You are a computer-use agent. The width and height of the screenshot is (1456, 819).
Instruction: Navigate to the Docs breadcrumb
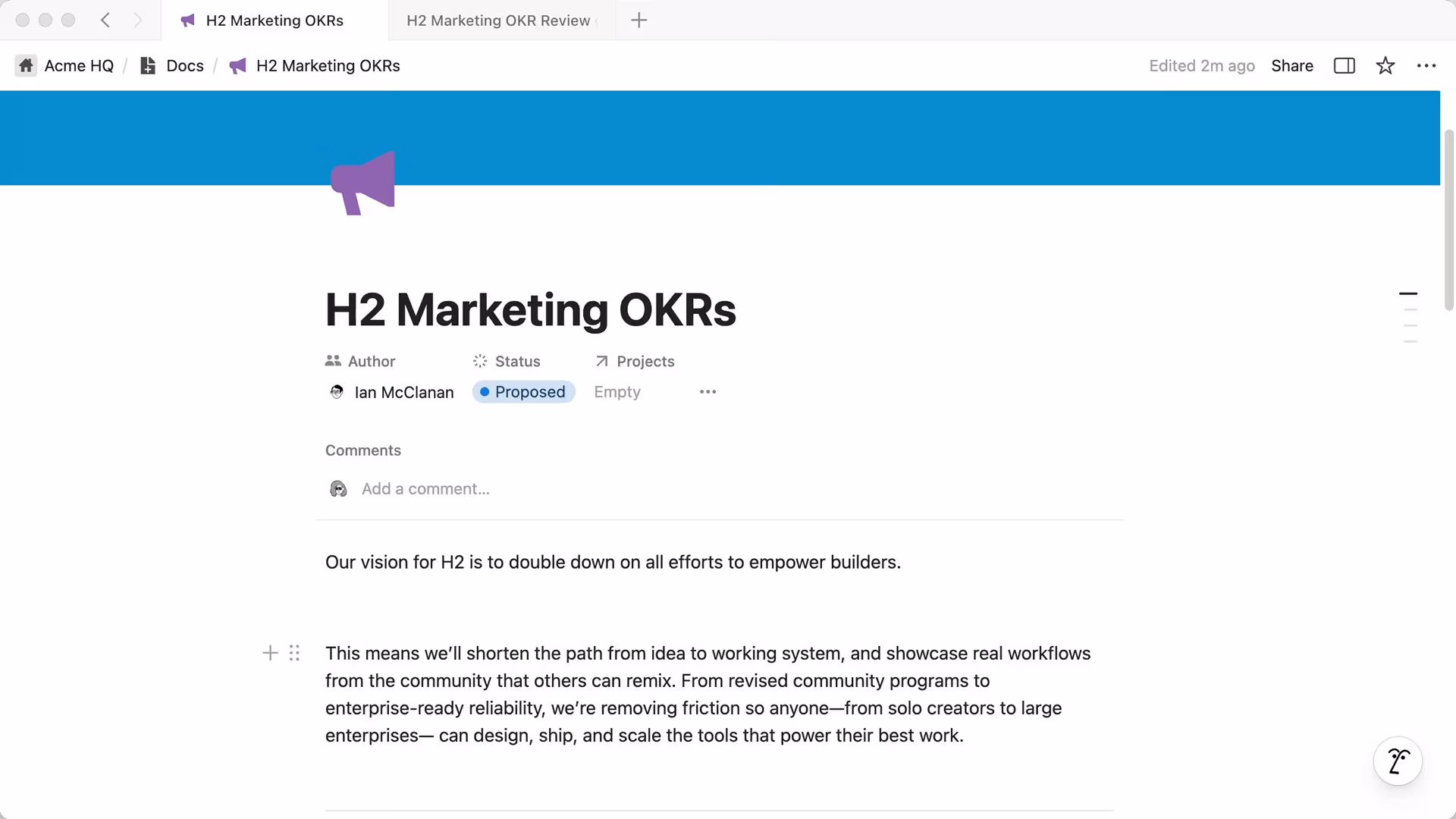point(184,66)
